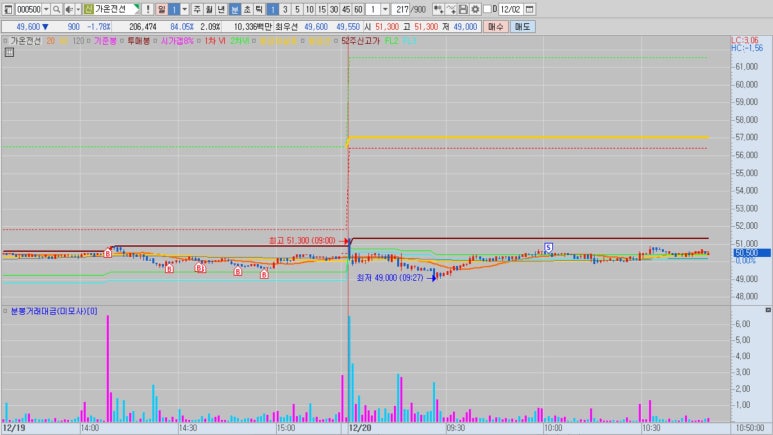Click the trading value 10,336백만
The image size is (773, 435).
click(x=252, y=27)
